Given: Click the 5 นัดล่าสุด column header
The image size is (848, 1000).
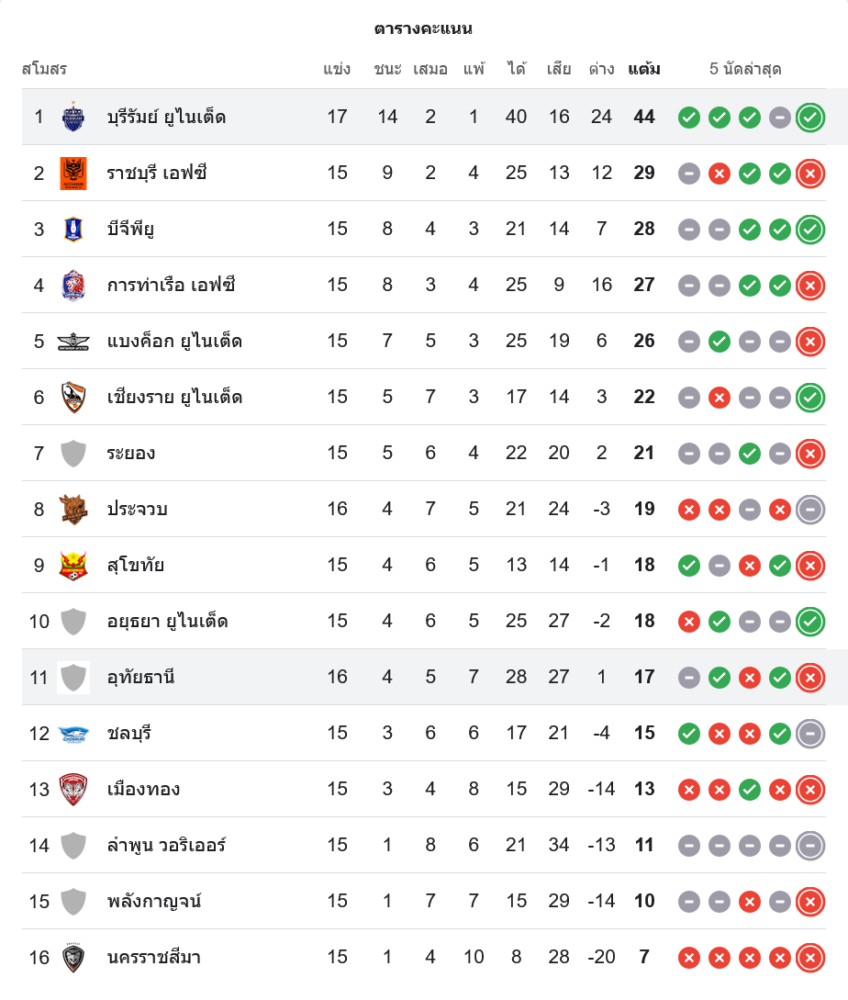Looking at the screenshot, I should coord(745,69).
